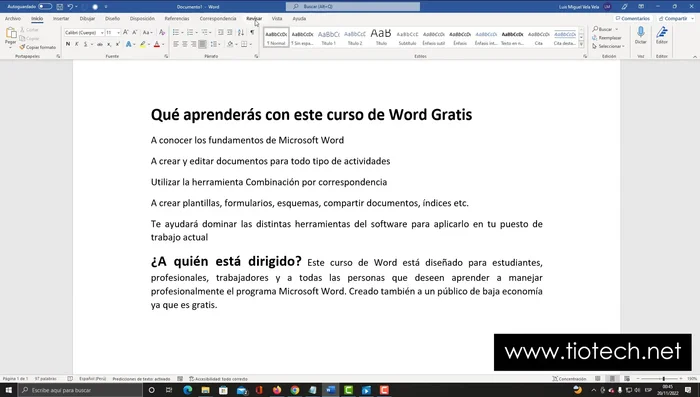
Task: Open the font size dropdown
Action: [x=118, y=33]
